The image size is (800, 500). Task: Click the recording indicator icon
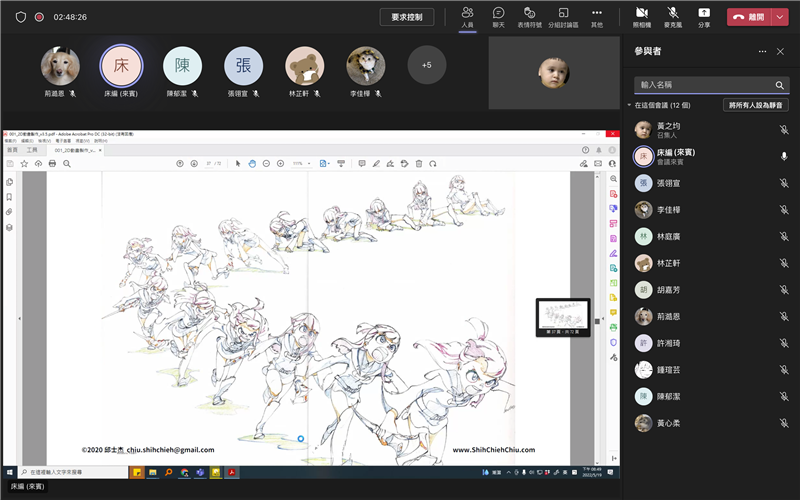(x=39, y=17)
